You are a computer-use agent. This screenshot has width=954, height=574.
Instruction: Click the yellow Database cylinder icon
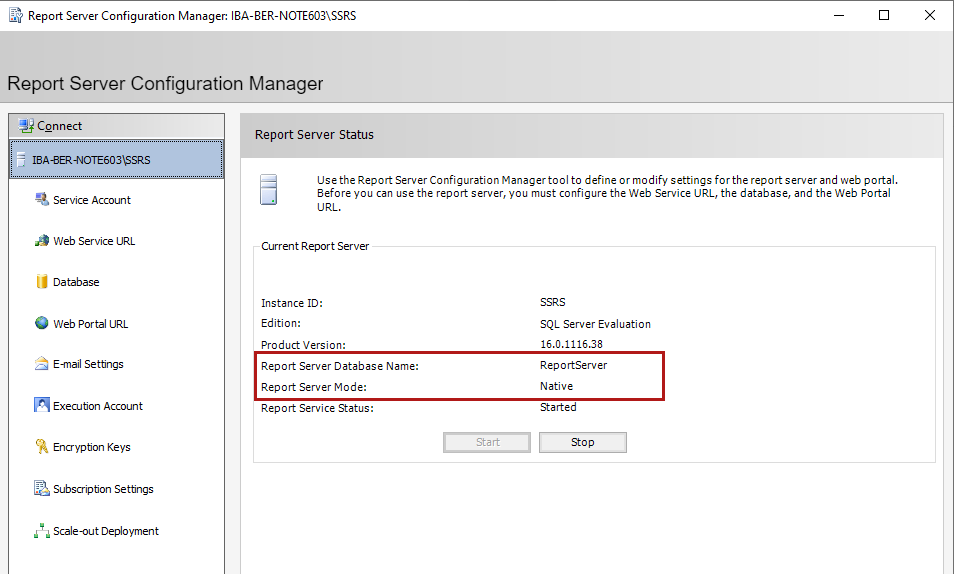[x=41, y=281]
